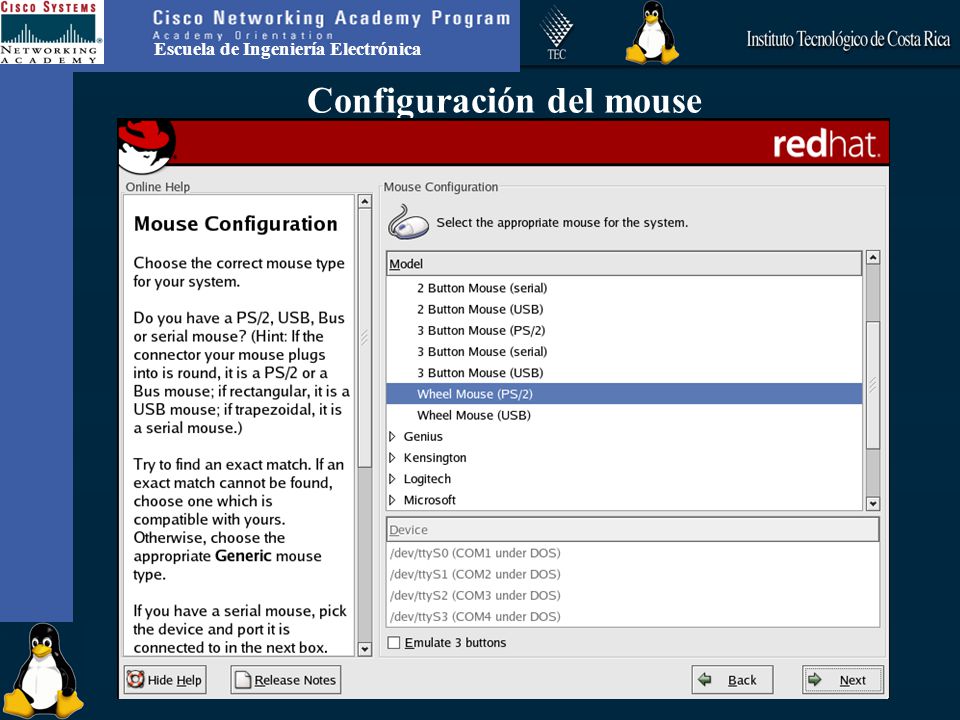Screen dimensions: 960x720
Task: Click the bold word Generic in help
Action: tap(243, 556)
